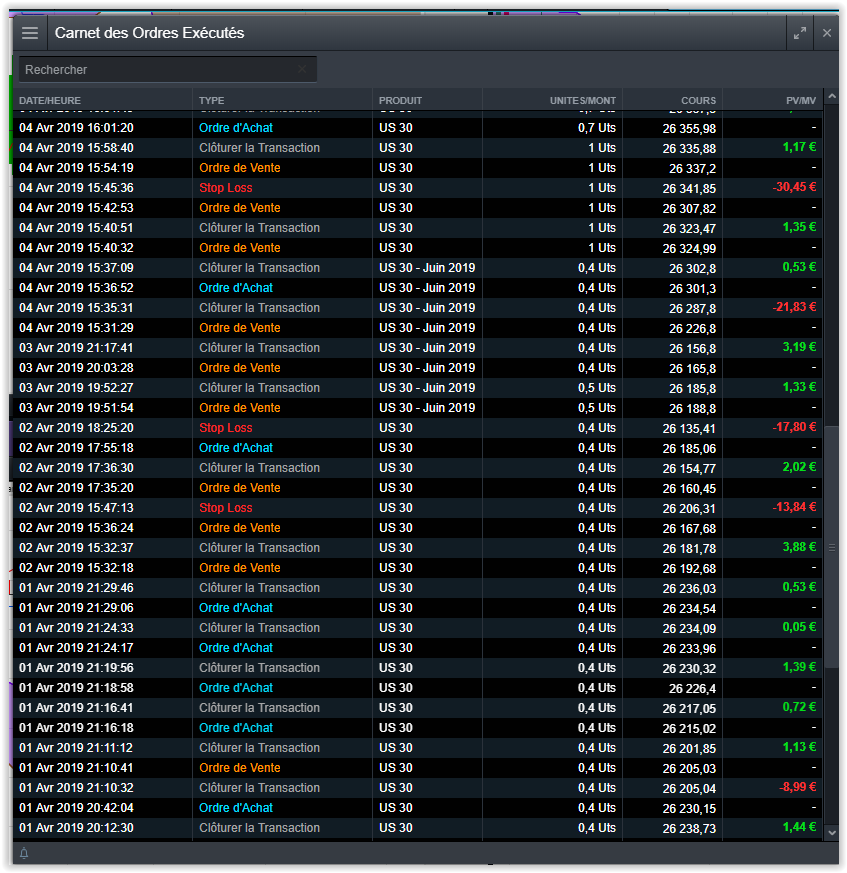
Task: Sort by the DATE/HEURE column header
Action: [x=50, y=101]
